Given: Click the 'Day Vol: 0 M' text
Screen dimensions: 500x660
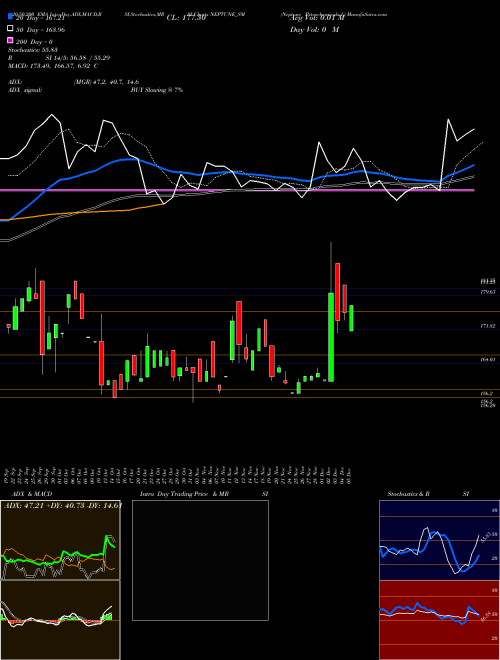Looking at the screenshot, I should 314,30.
